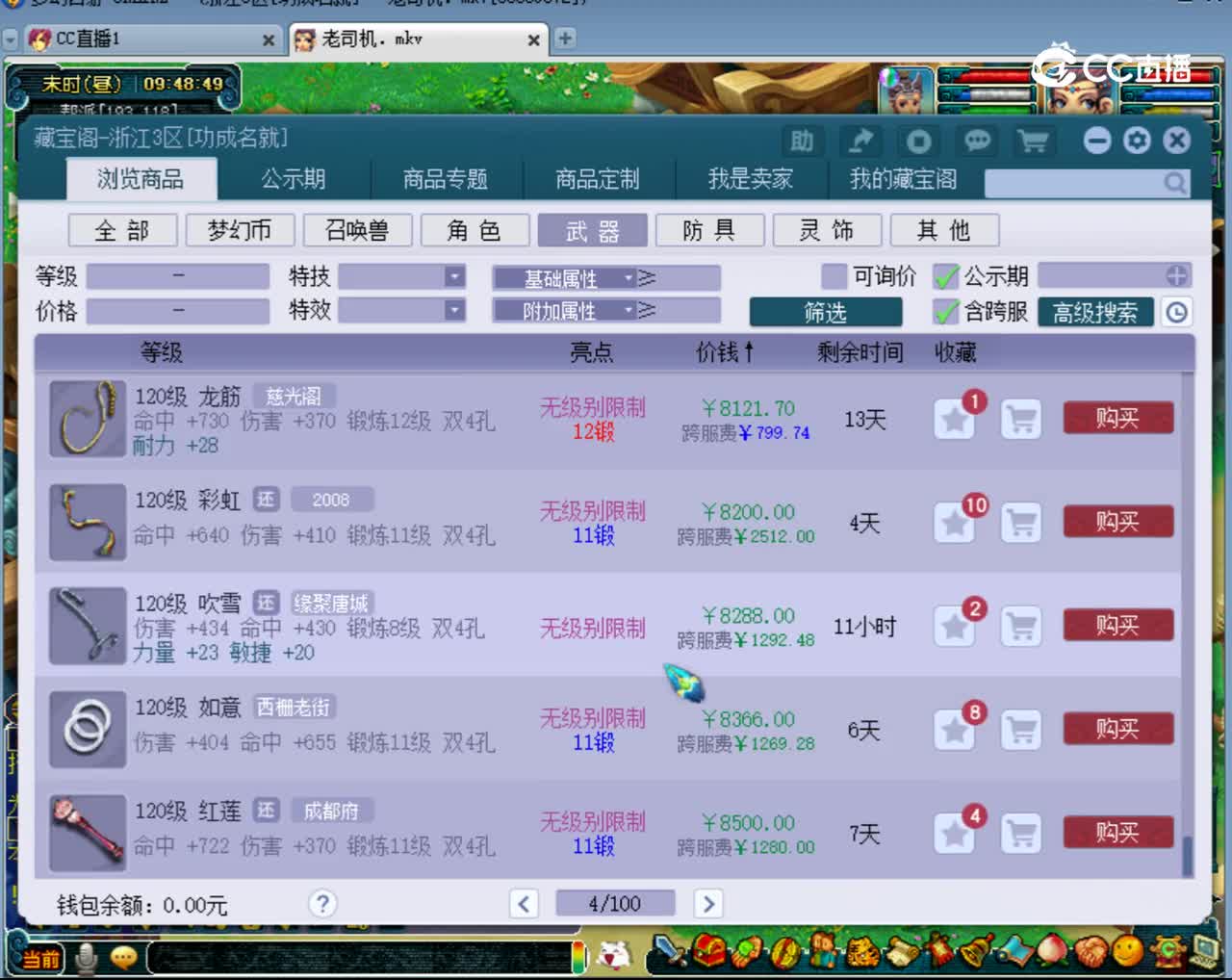Image resolution: width=1232 pixels, height=980 pixels.
Task: Add 龙筋 to cart
Action: click(x=1021, y=420)
